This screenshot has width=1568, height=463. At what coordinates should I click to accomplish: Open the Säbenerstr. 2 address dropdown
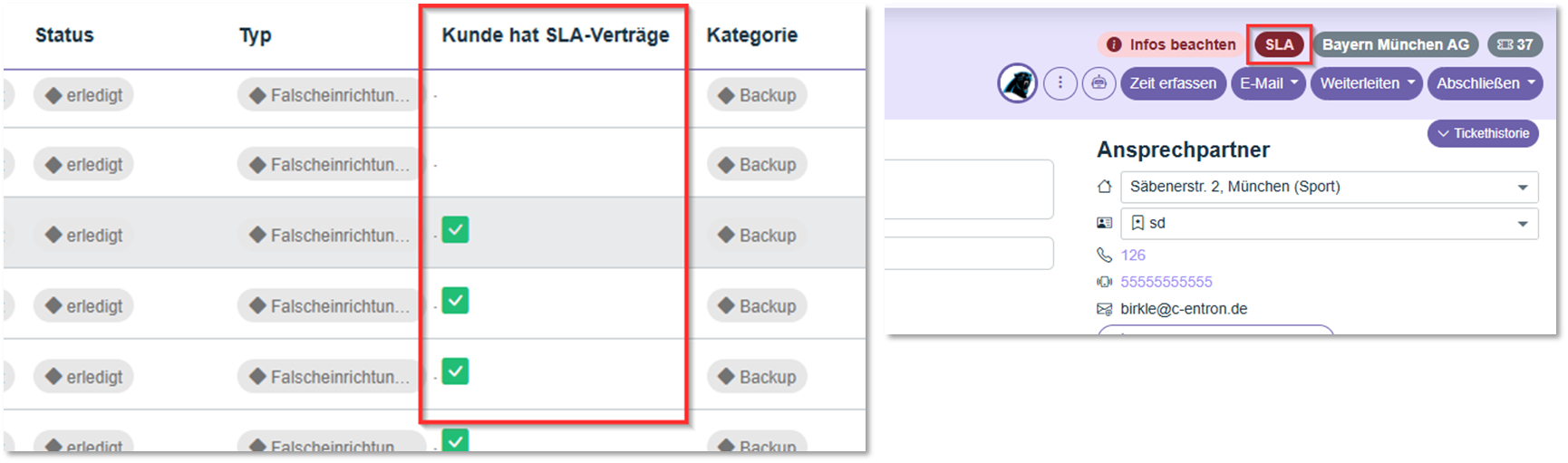click(x=1522, y=188)
